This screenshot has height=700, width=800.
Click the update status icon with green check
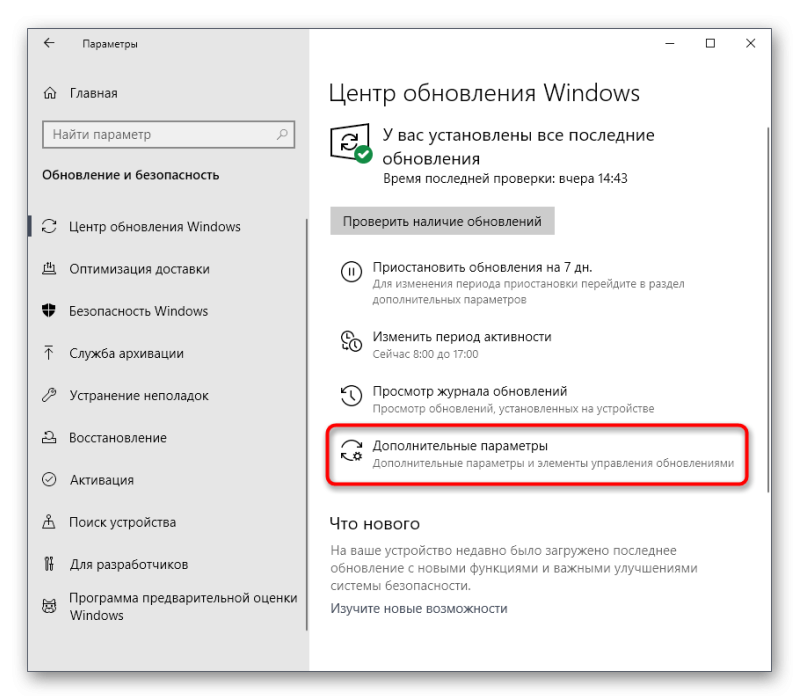click(x=351, y=143)
